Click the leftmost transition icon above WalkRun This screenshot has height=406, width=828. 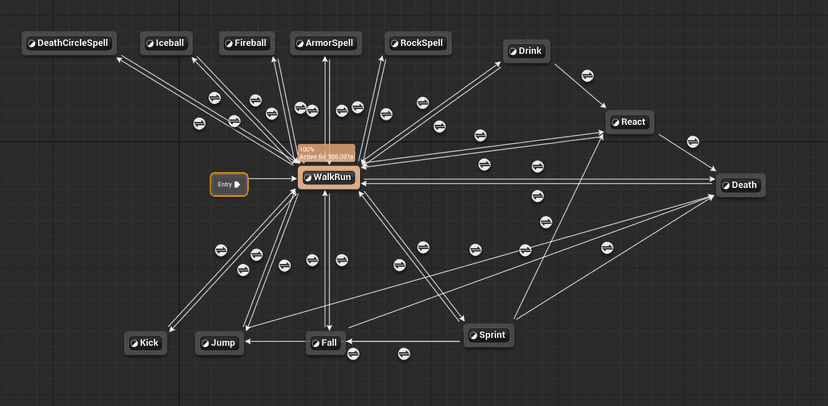199,123
